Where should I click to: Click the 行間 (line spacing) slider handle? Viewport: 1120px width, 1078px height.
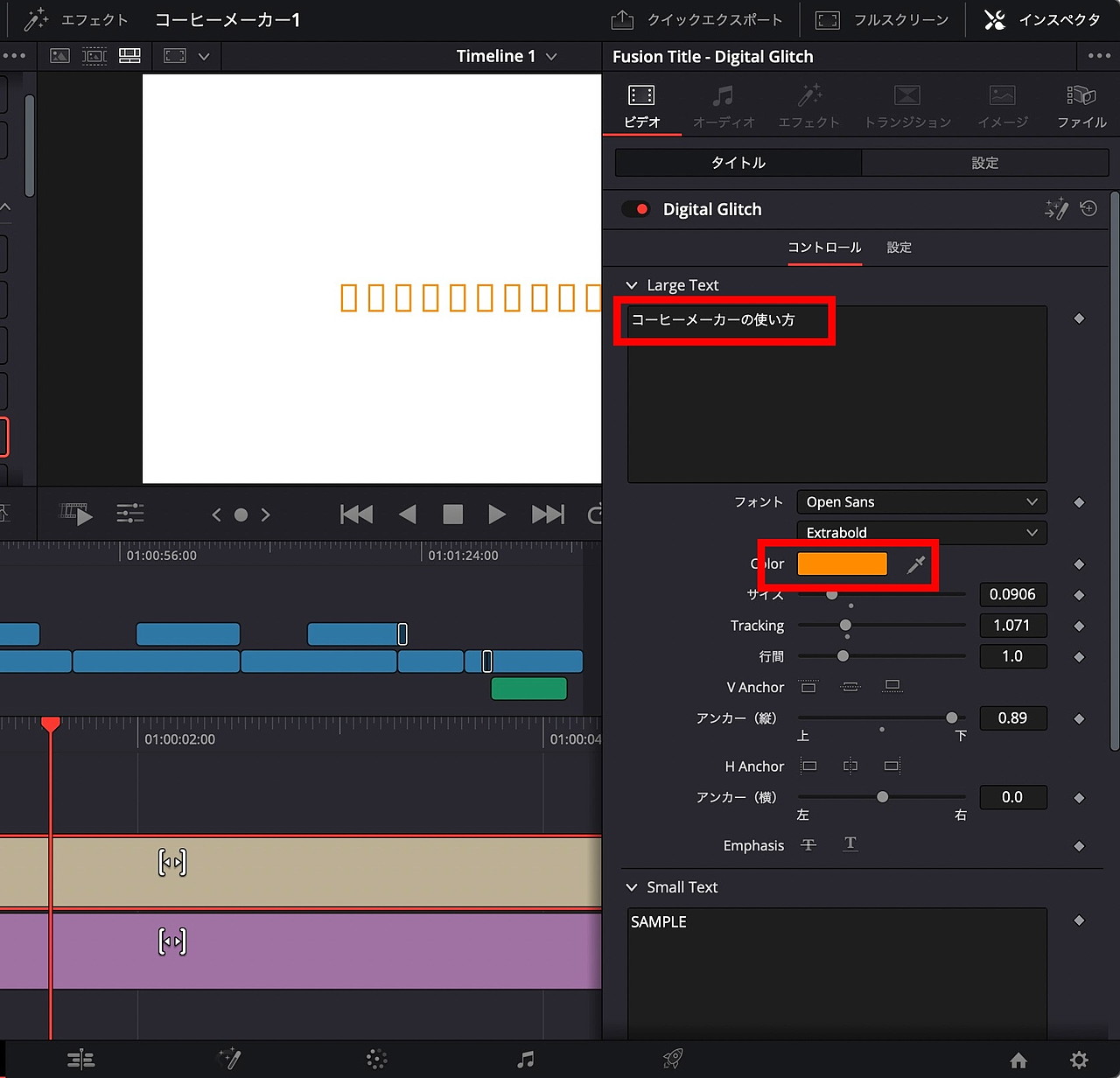pos(843,656)
